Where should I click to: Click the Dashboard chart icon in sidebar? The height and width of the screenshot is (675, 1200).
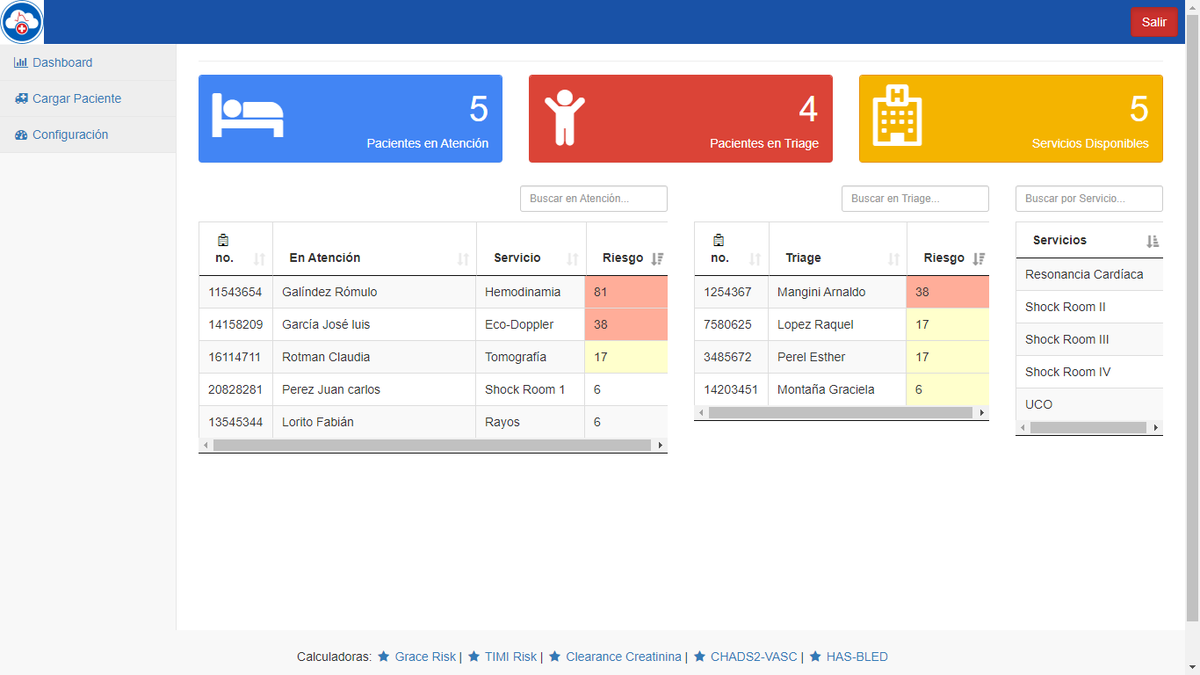[20, 62]
